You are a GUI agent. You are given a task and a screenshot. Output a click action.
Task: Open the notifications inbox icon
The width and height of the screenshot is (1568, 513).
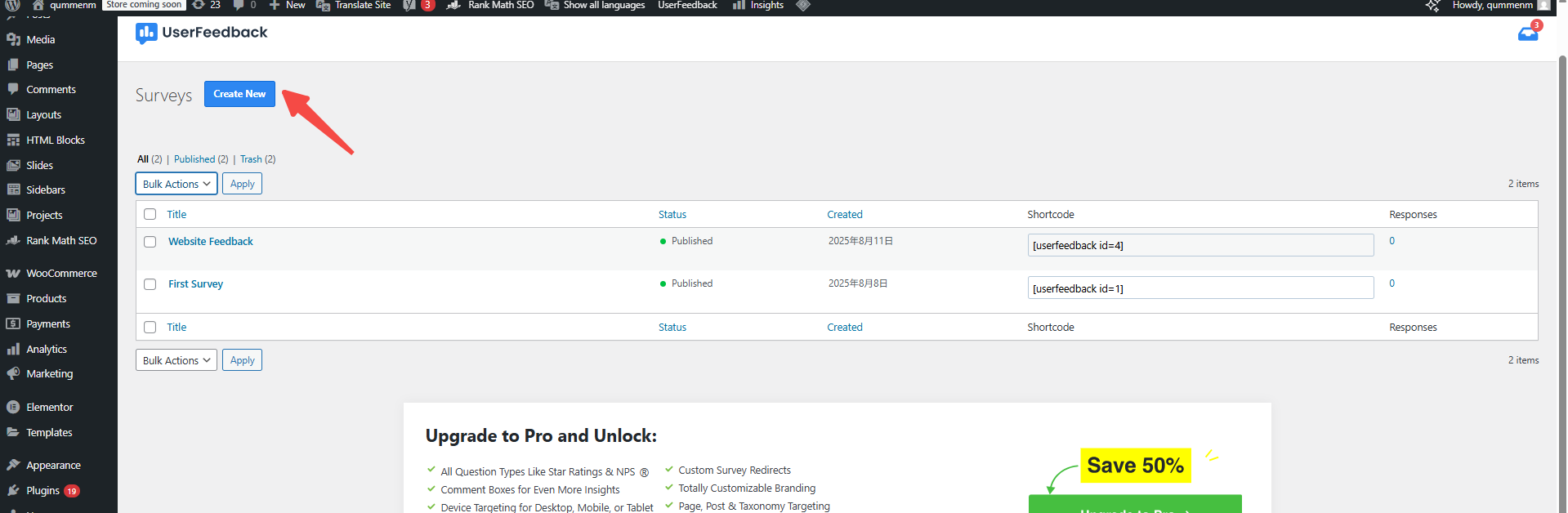tap(1527, 33)
